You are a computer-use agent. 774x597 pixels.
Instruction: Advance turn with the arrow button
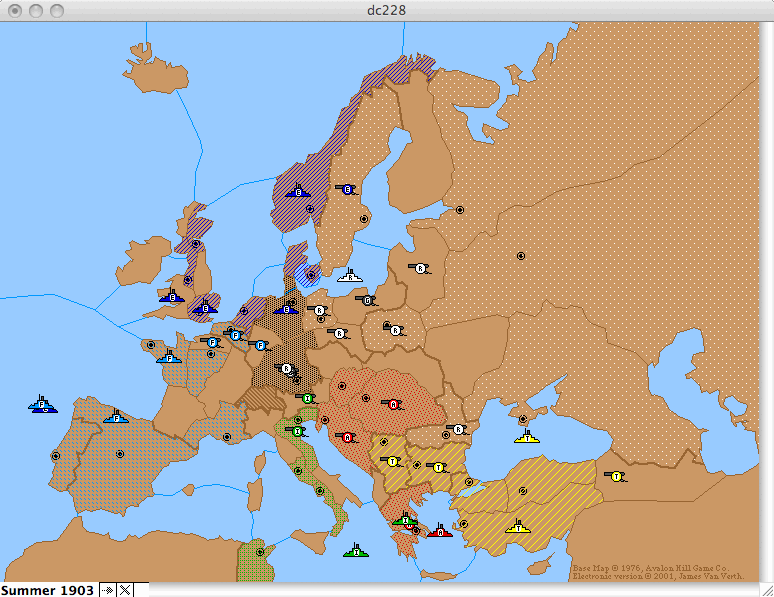107,590
